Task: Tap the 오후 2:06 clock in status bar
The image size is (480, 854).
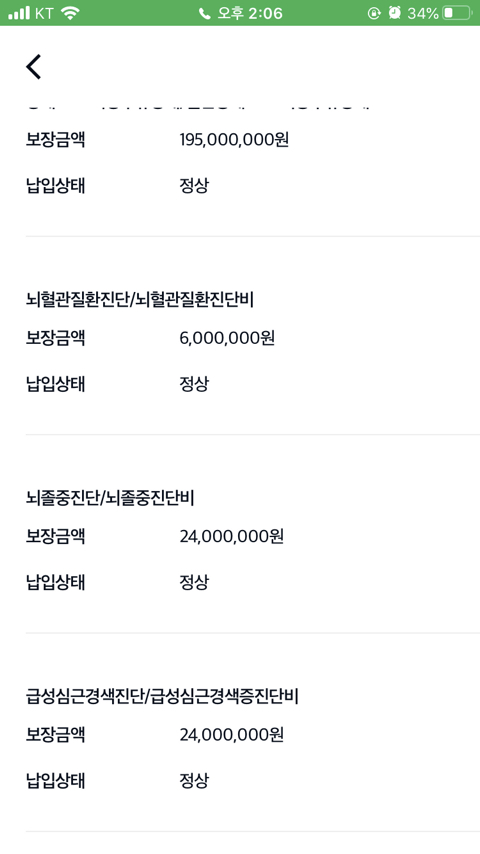Action: click(250, 13)
